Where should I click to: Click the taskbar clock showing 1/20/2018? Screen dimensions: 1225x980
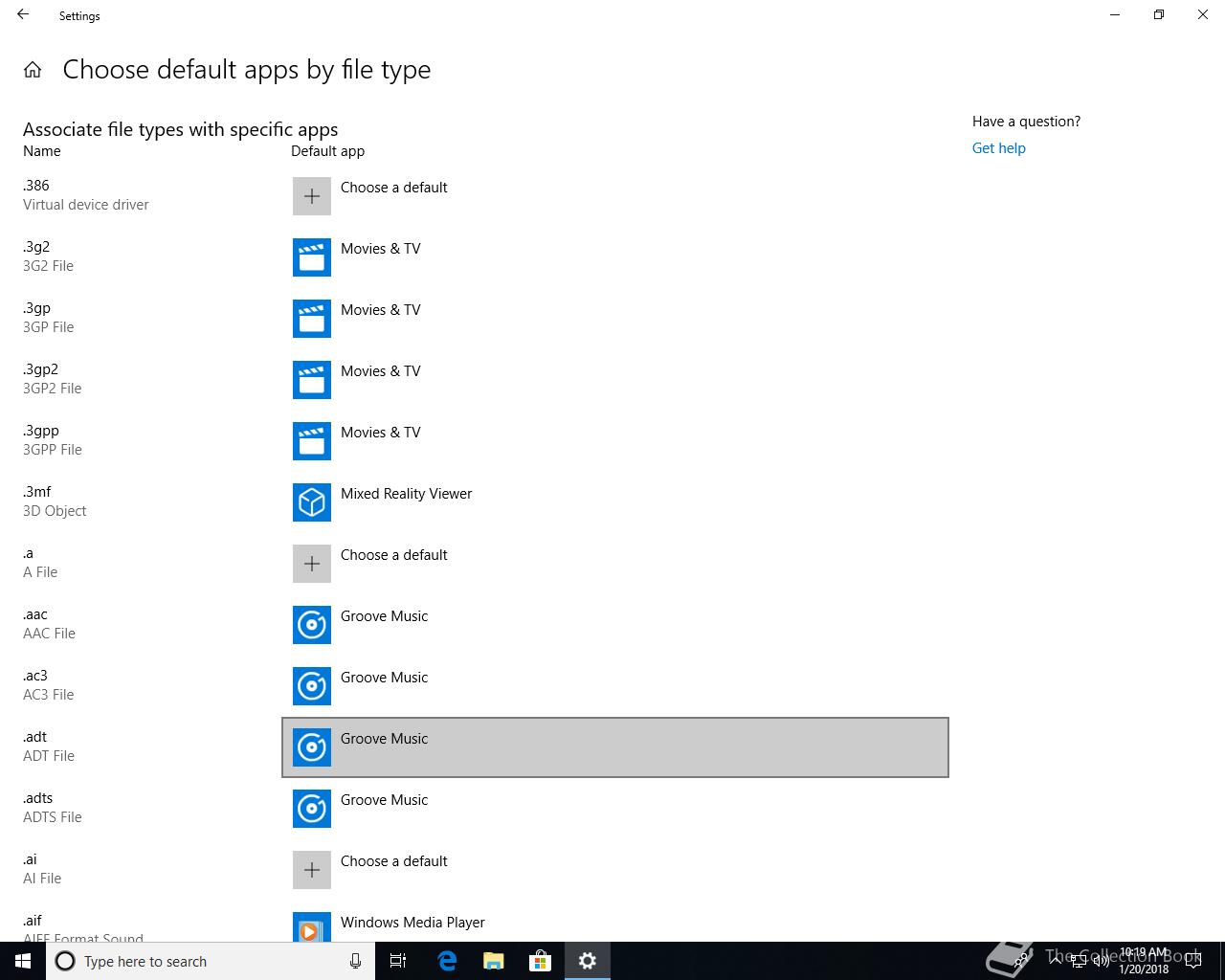[x=1144, y=961]
